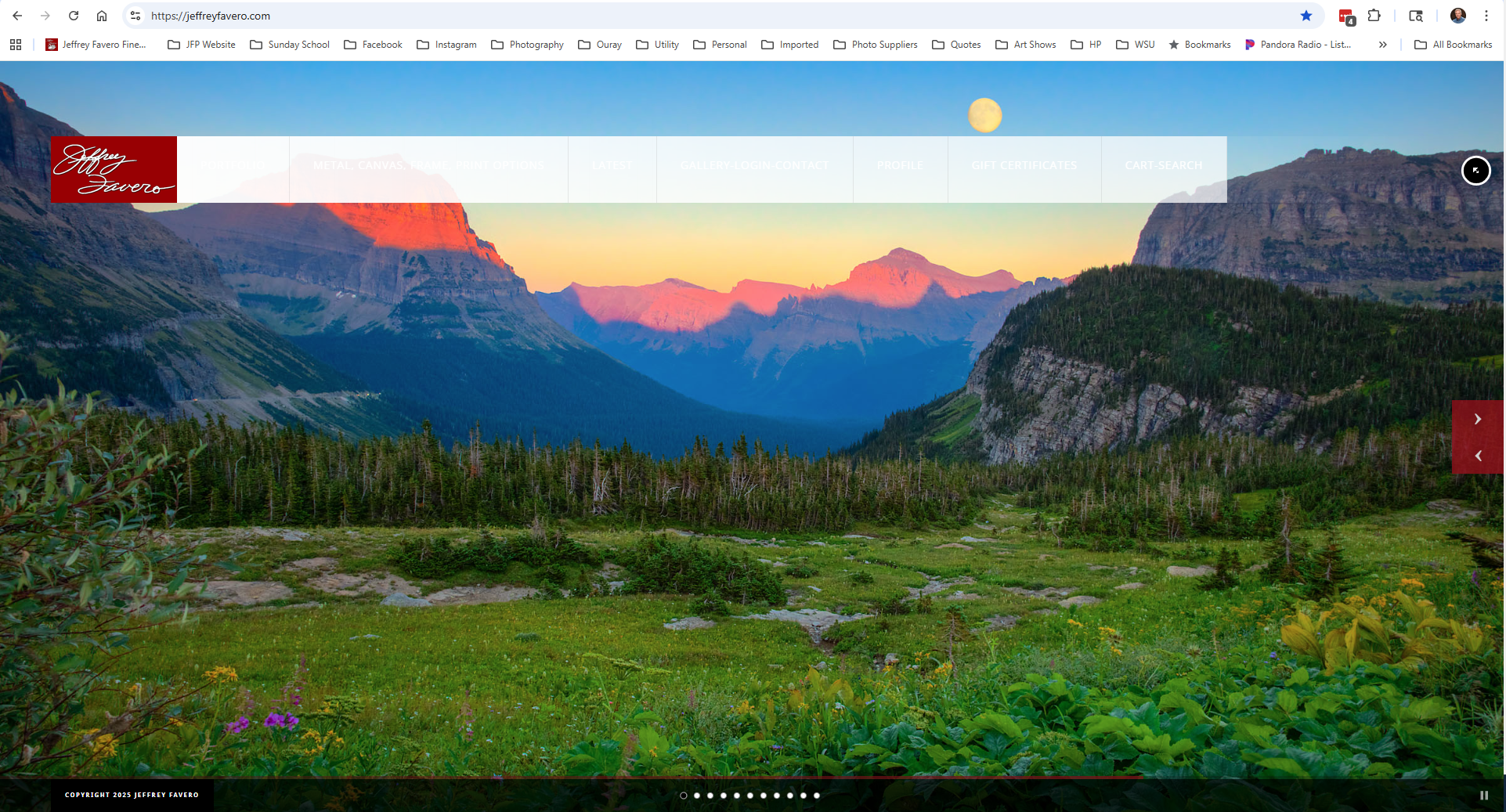Open the All Bookmarks folder
1506x812 pixels.
tap(1453, 45)
